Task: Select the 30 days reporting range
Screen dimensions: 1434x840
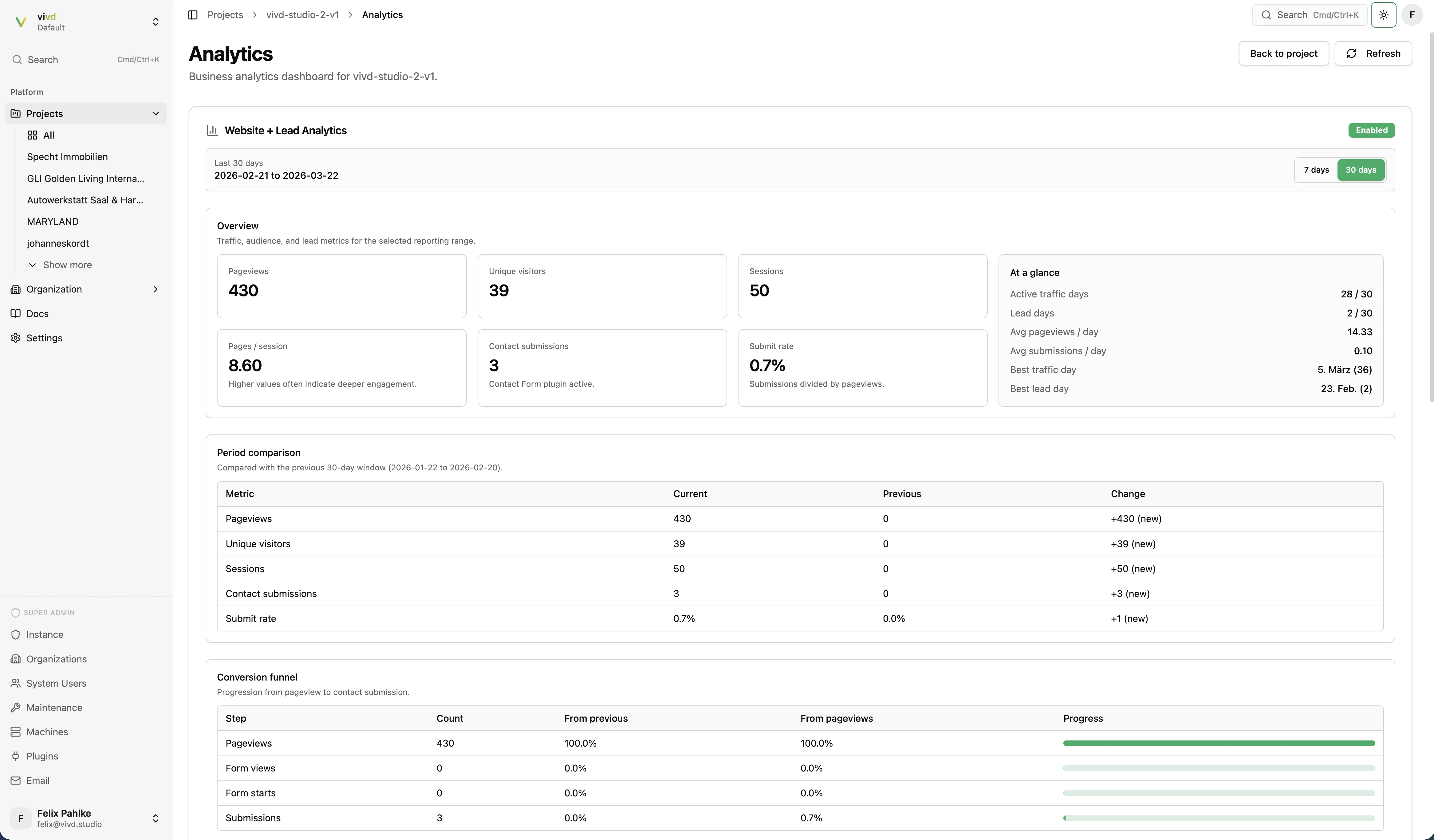Action: [x=1361, y=170]
